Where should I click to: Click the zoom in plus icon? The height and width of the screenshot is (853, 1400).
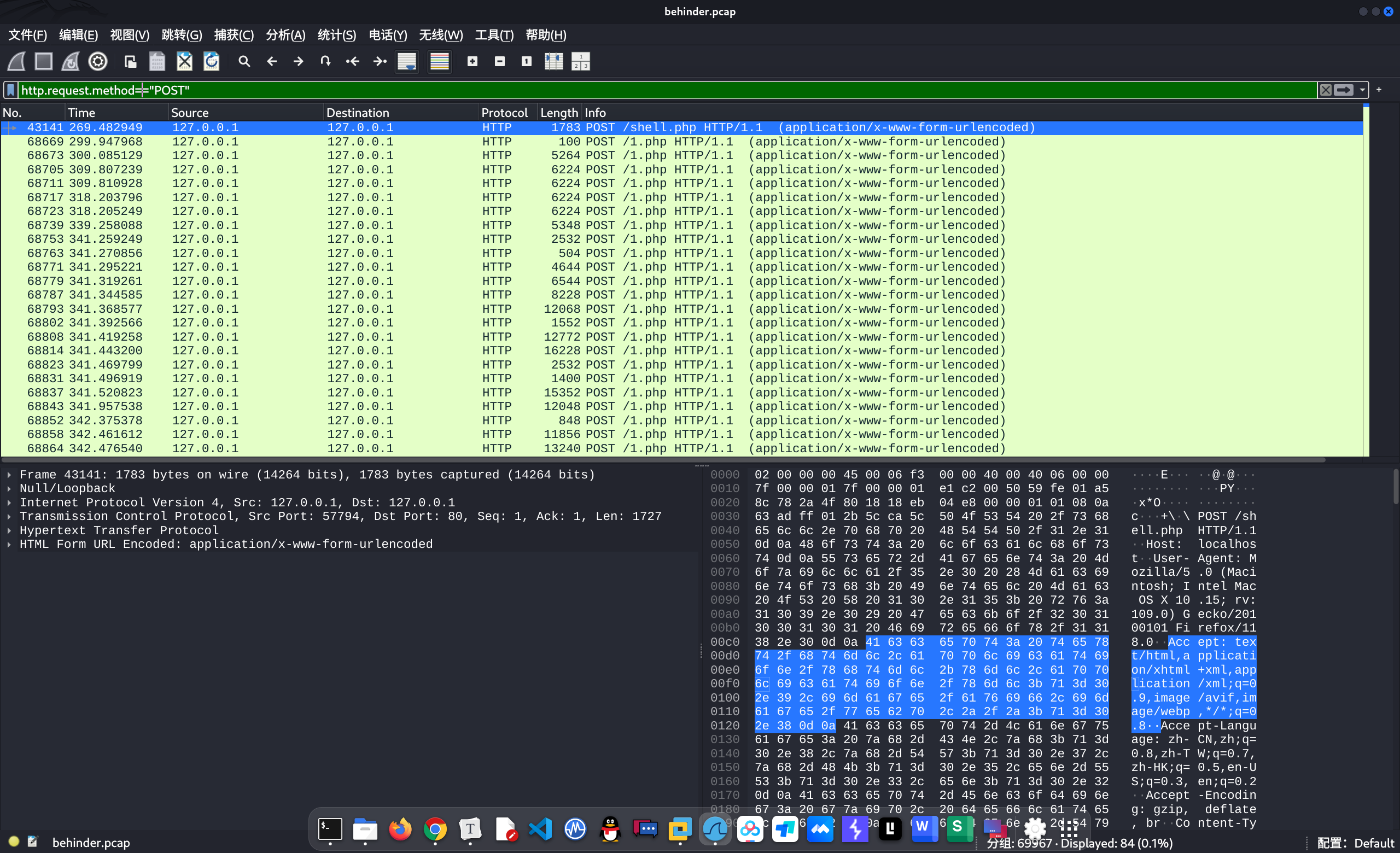point(472,61)
